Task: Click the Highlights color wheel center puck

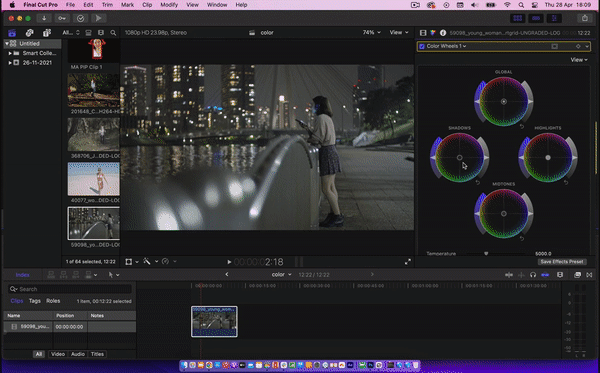Action: (548, 158)
